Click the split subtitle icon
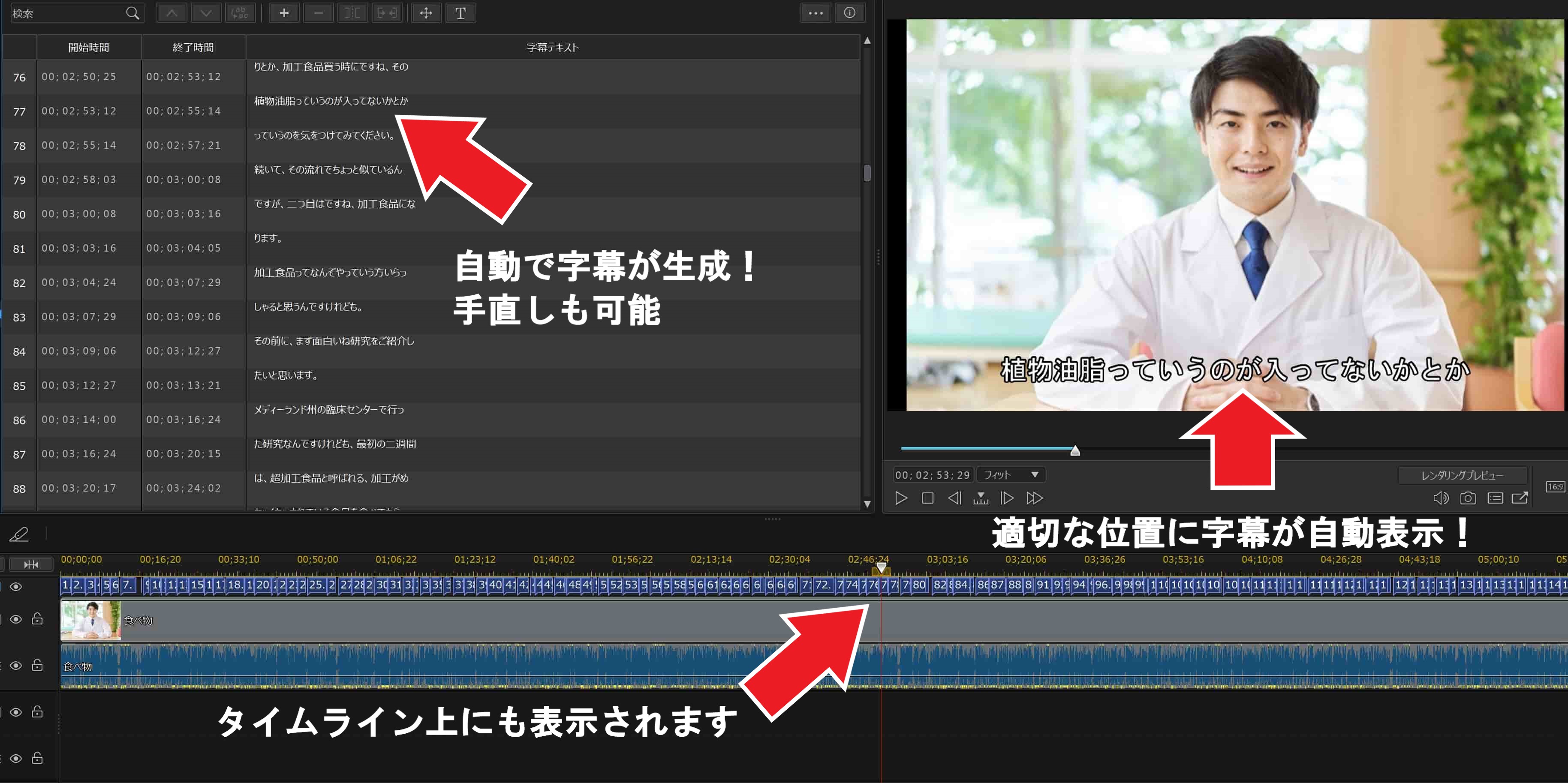The width and height of the screenshot is (1568, 783). (352, 12)
